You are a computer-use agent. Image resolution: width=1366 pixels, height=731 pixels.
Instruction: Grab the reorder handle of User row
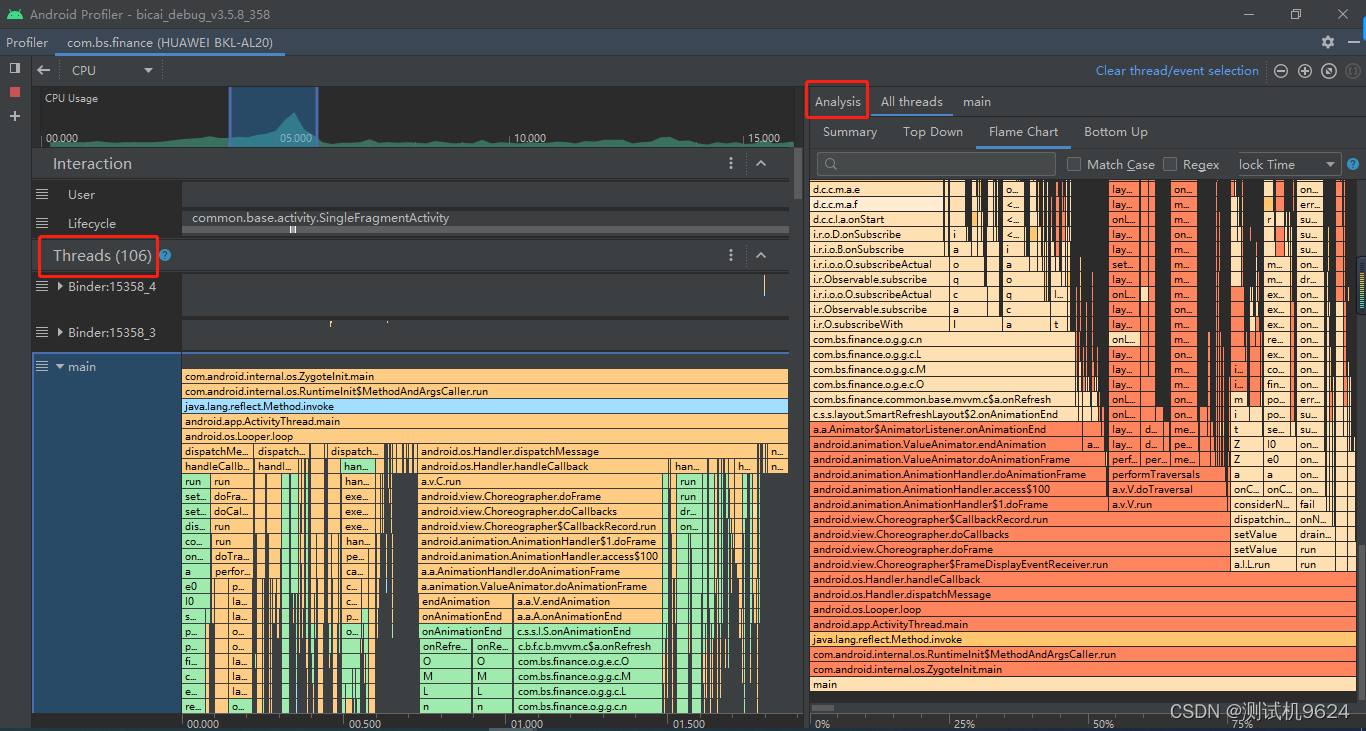42,194
